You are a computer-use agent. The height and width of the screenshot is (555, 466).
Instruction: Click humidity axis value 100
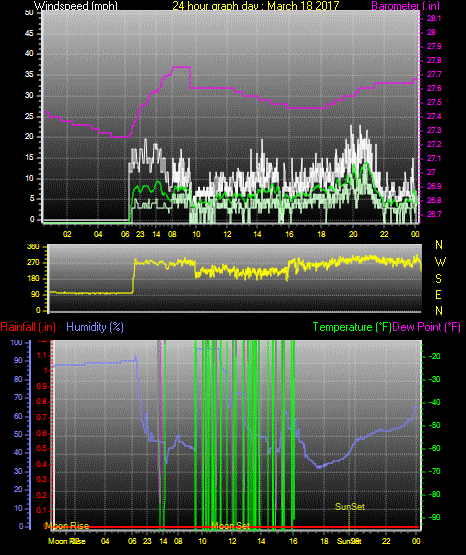17,342
